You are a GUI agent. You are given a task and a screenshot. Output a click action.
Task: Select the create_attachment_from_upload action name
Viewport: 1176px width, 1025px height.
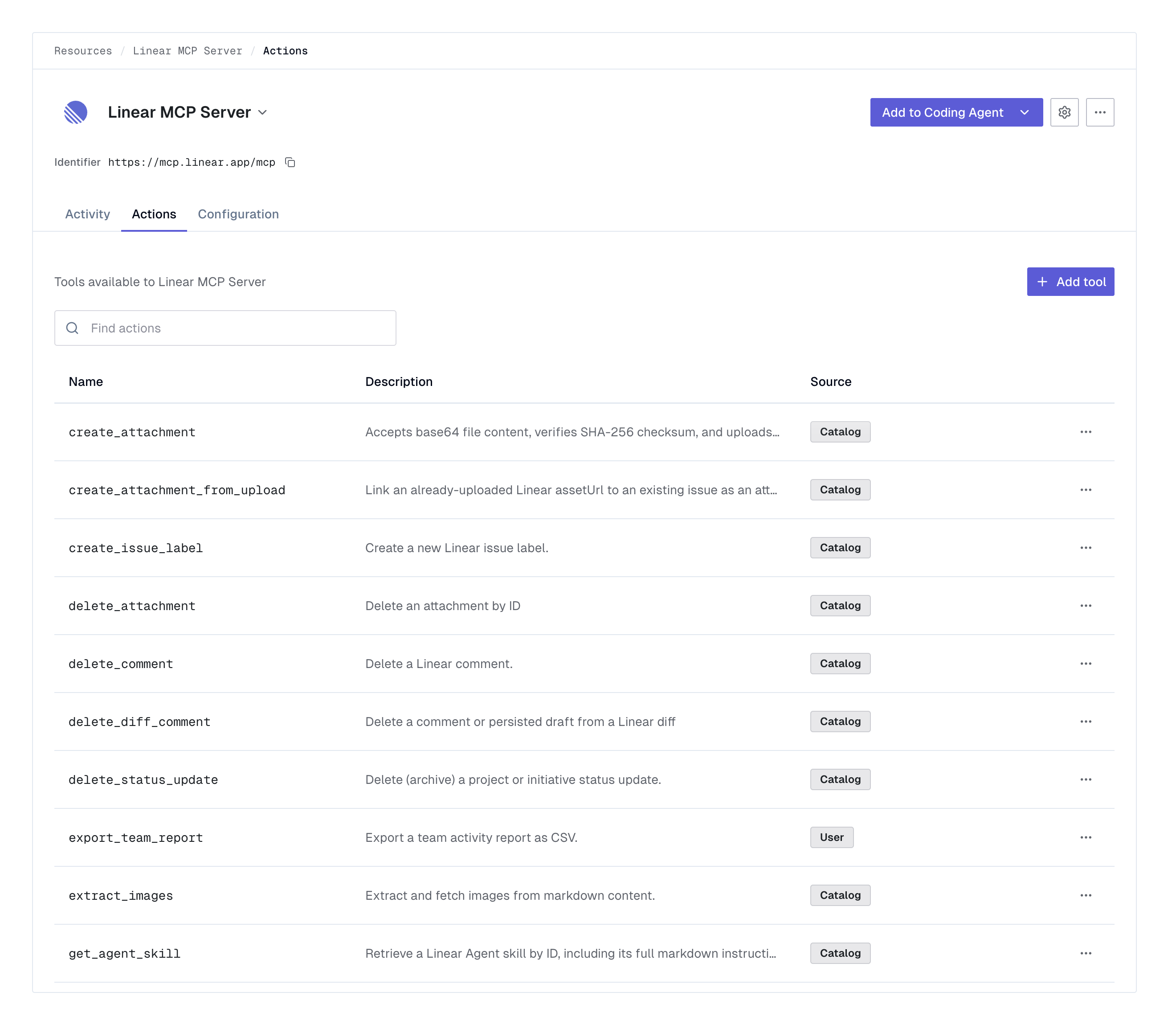click(x=177, y=490)
